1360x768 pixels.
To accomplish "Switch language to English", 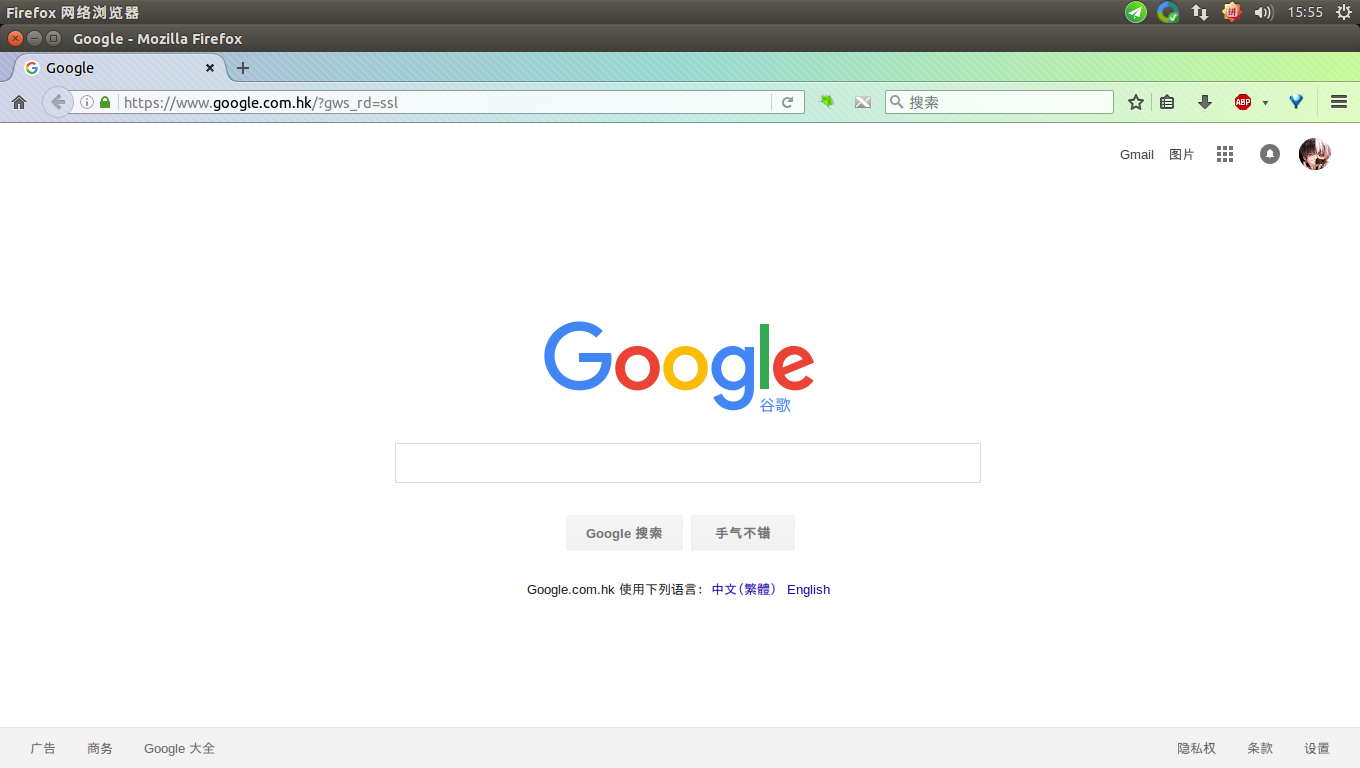I will [808, 590].
